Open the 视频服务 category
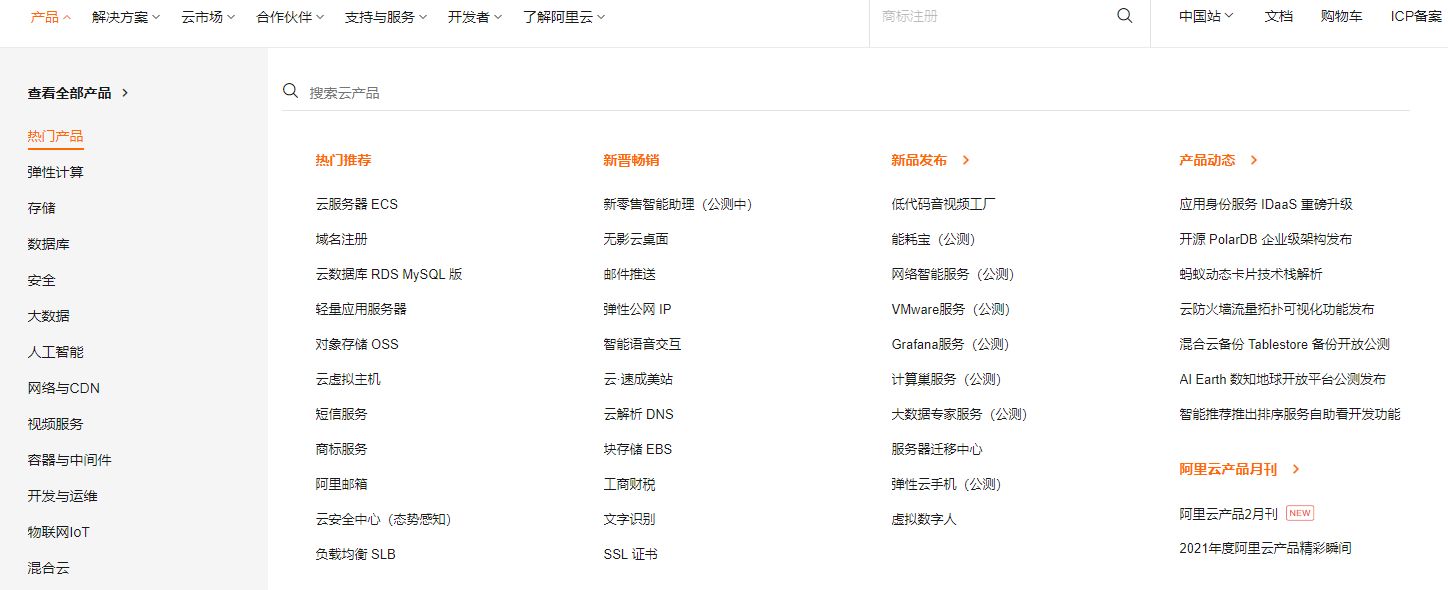 [x=56, y=424]
